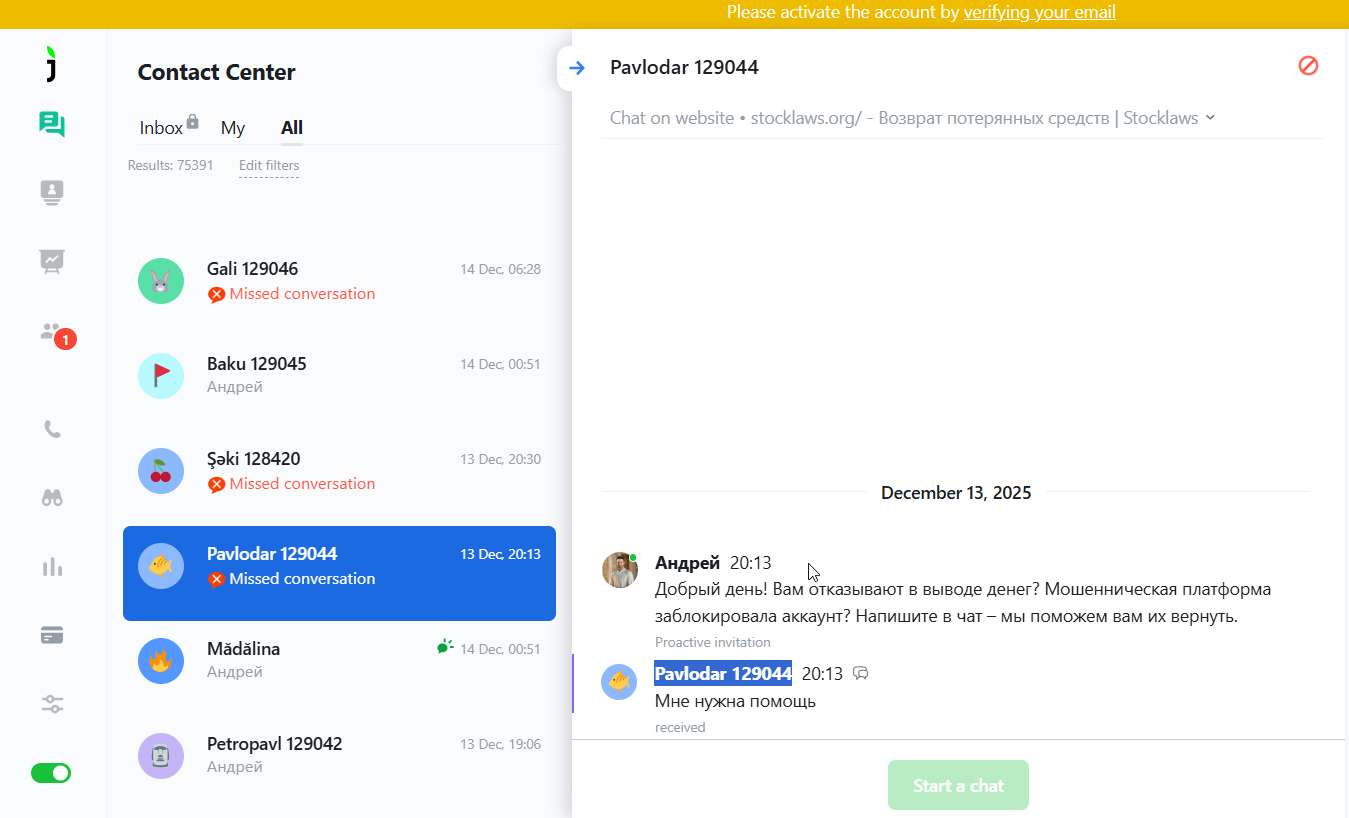Click the speech bubble icon after 20:13

coord(860,674)
